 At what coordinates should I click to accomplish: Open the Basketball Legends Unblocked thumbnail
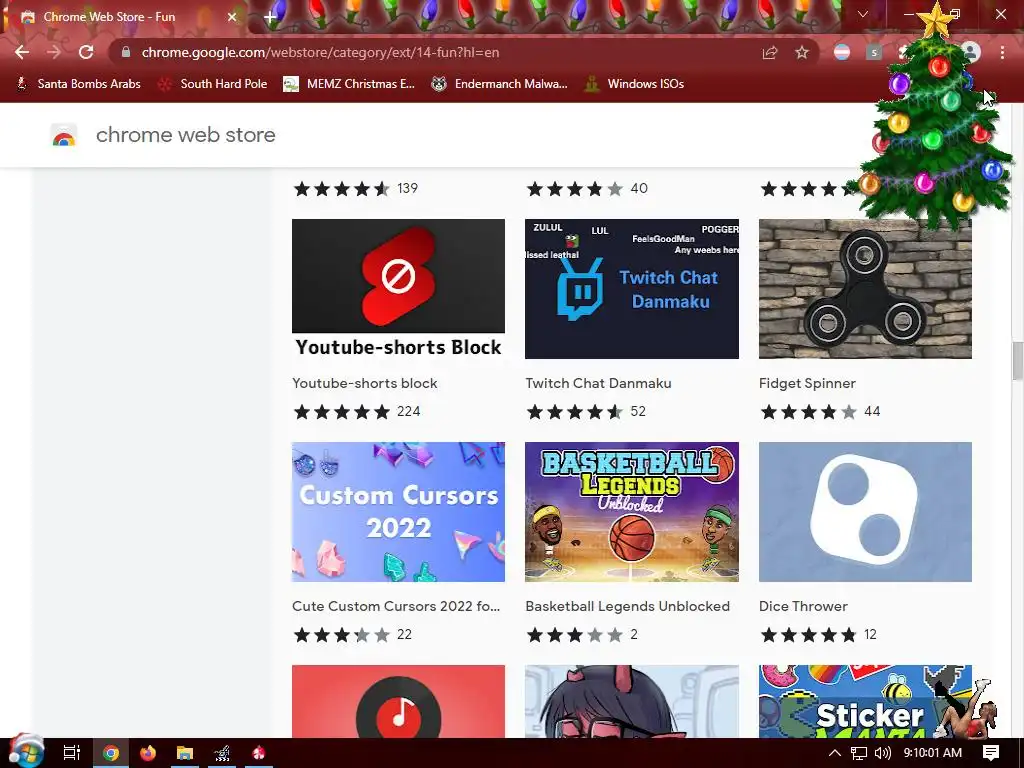632,512
